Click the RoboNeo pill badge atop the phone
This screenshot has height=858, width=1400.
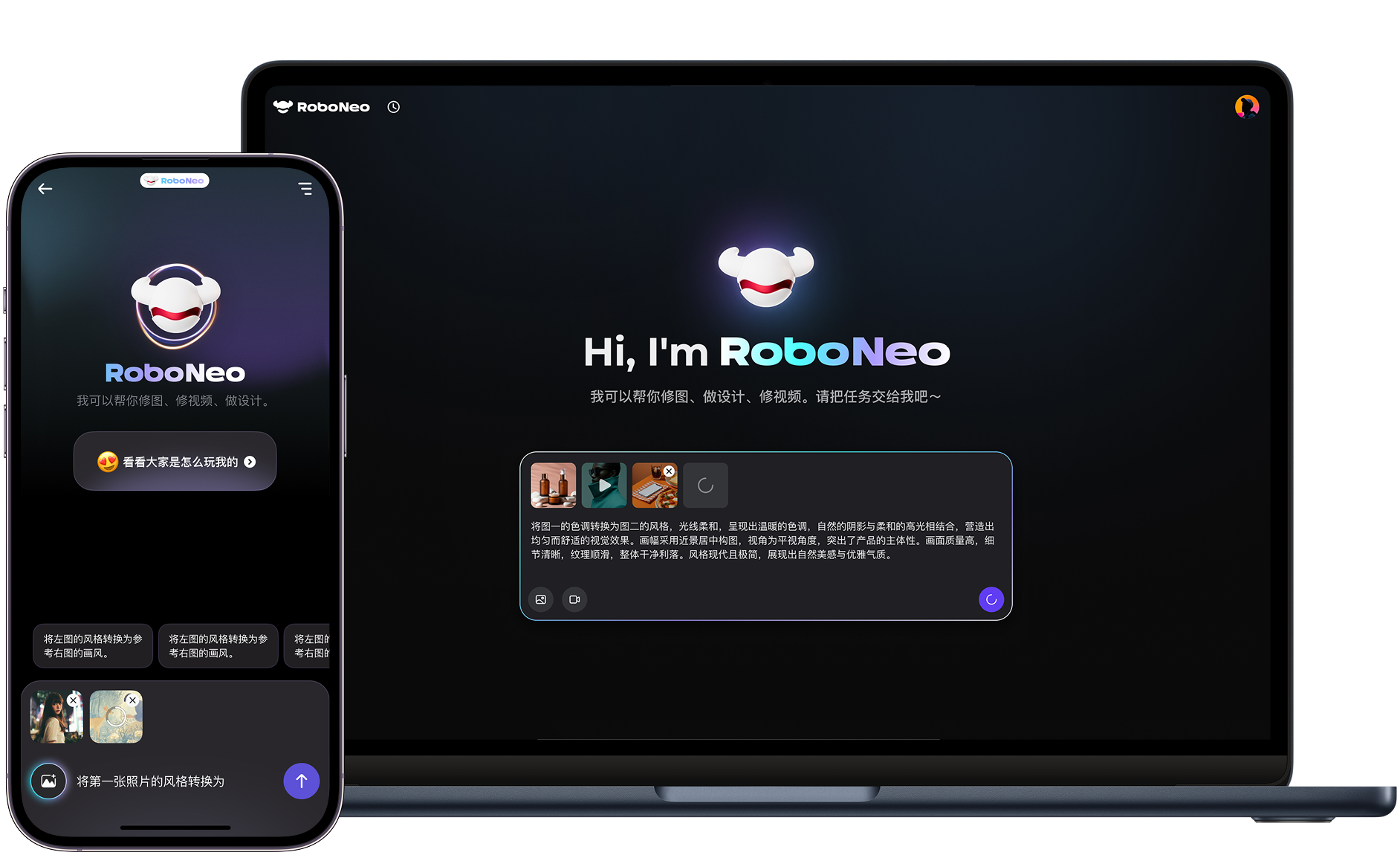(175, 180)
